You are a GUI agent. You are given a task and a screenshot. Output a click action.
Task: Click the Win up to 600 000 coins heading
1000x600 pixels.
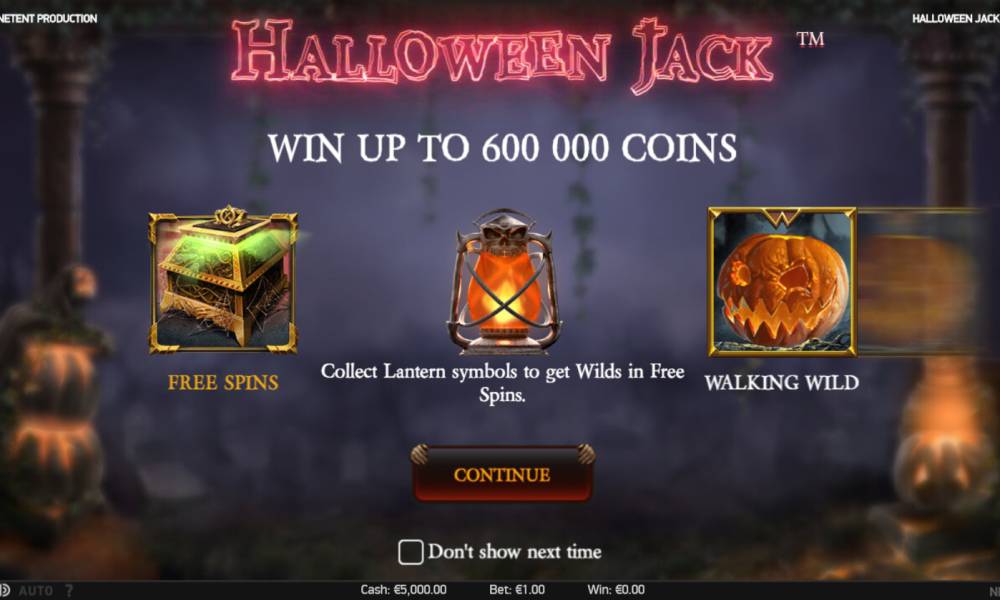coord(503,148)
